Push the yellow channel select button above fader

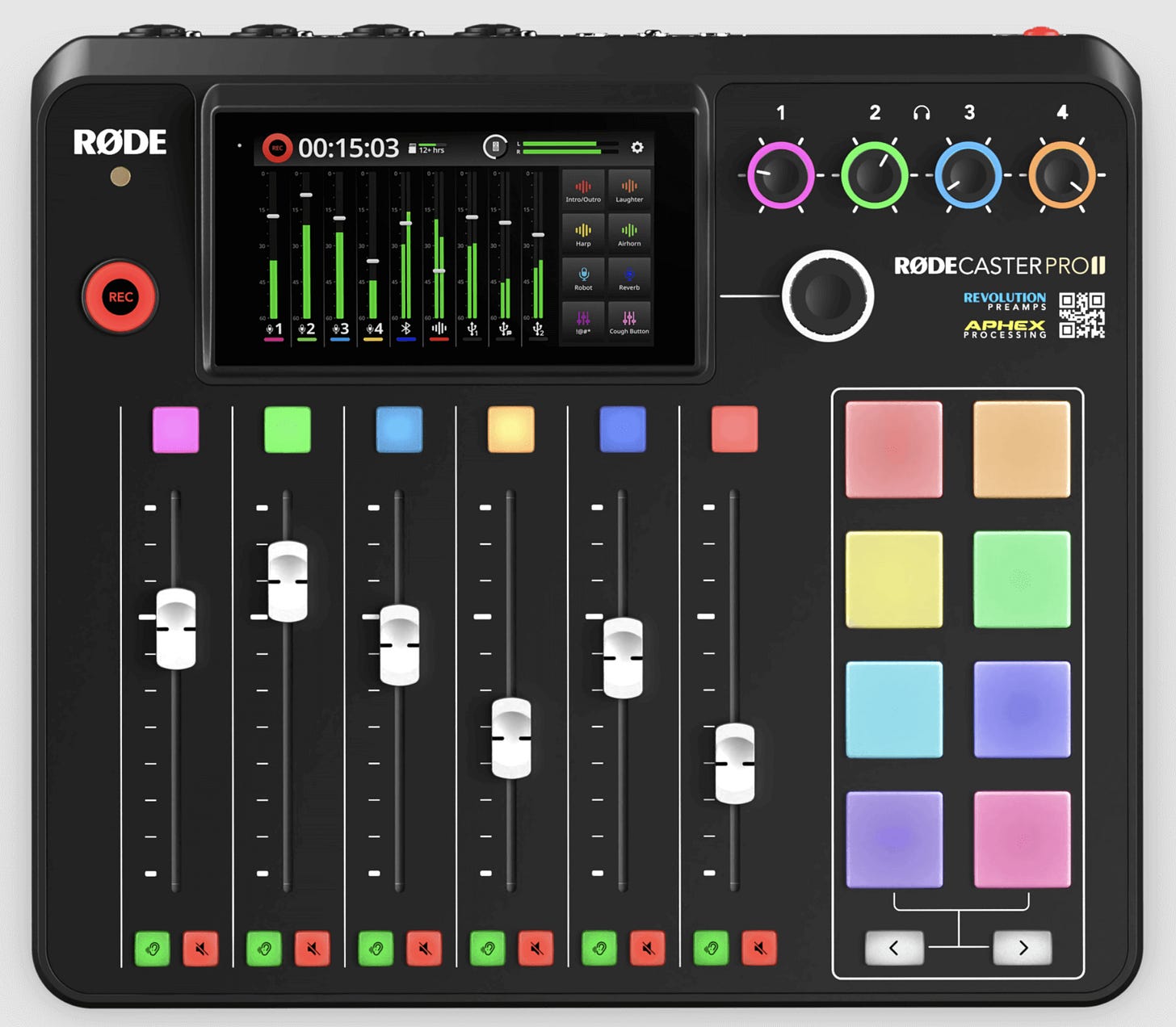[510, 430]
